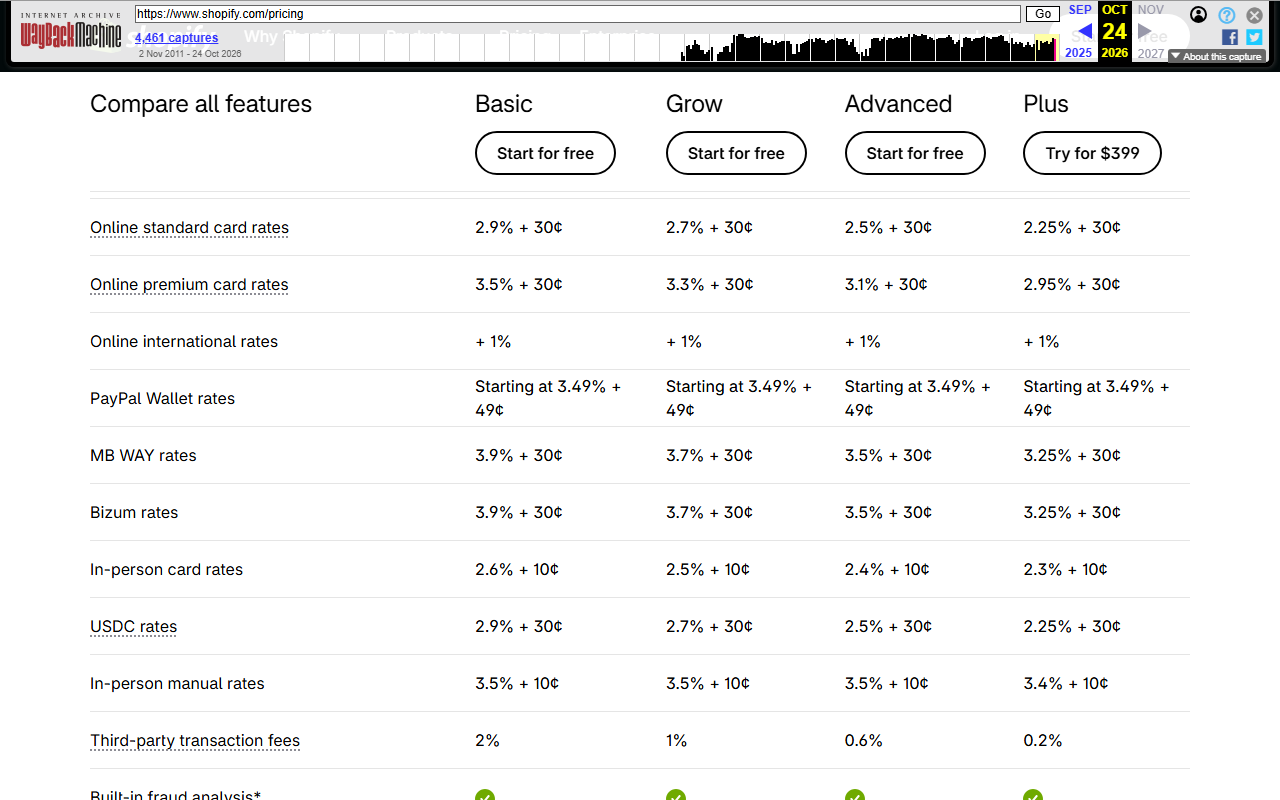The width and height of the screenshot is (1280, 800).
Task: Click the Wayback URL input field
Action: click(577, 14)
